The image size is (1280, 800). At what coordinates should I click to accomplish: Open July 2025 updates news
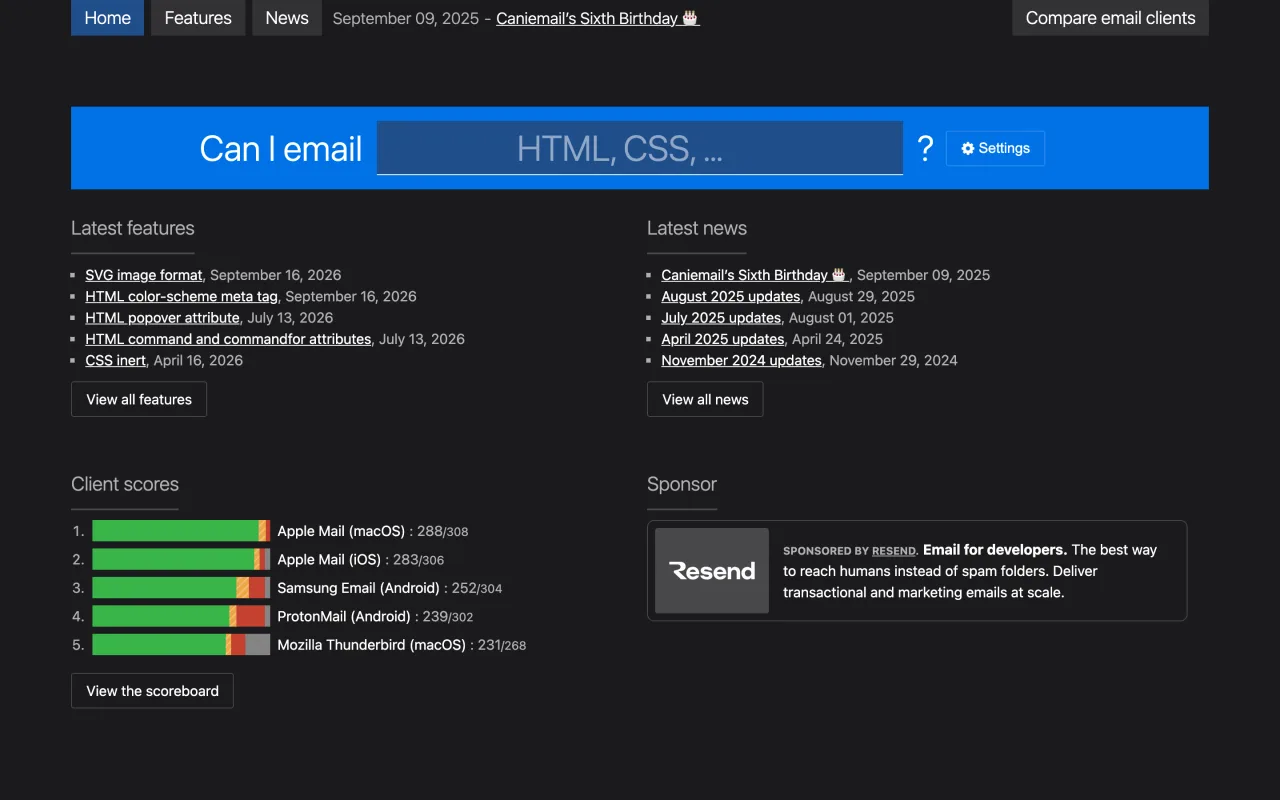coord(721,318)
